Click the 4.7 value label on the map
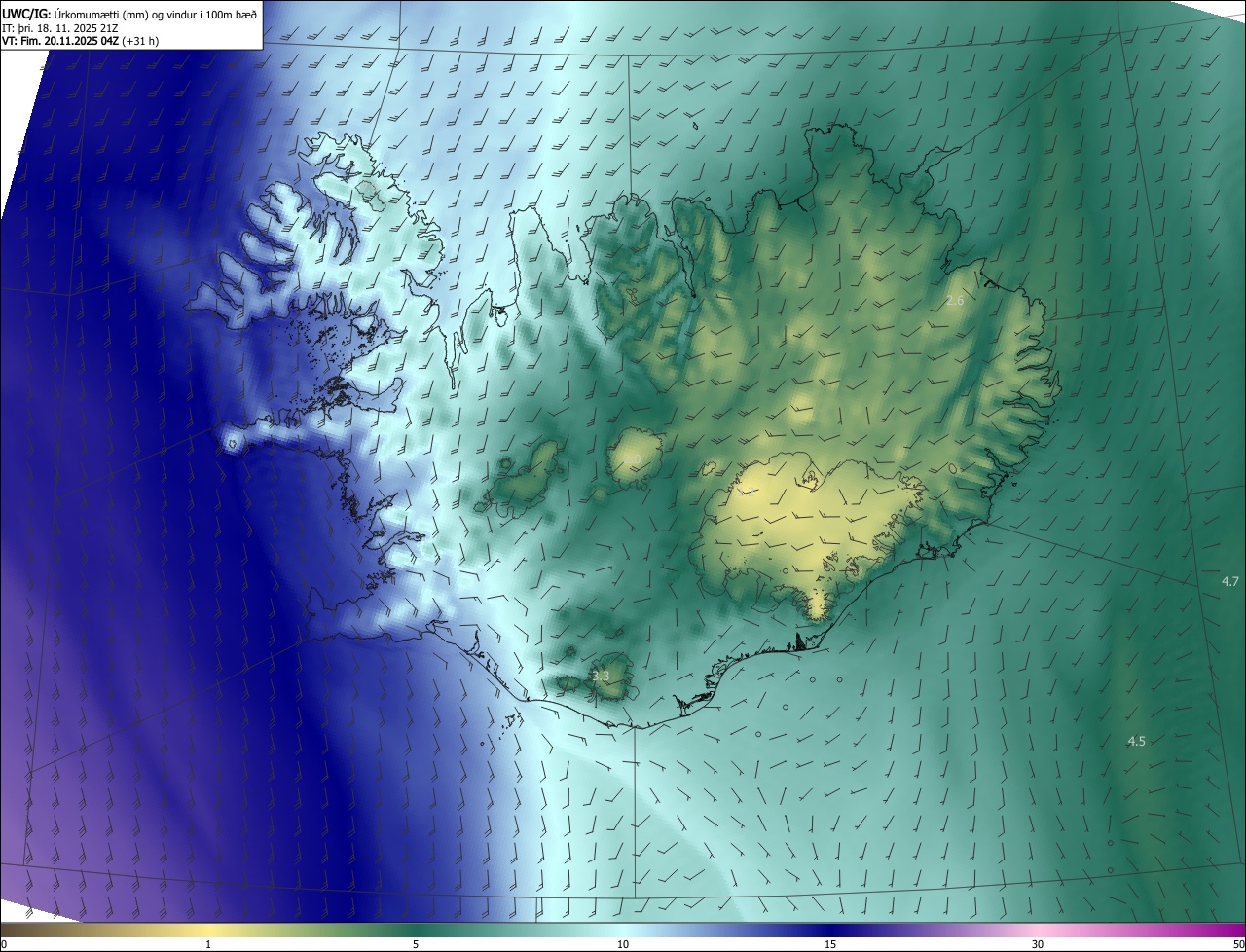This screenshot has width=1246, height=952. coord(1230,581)
